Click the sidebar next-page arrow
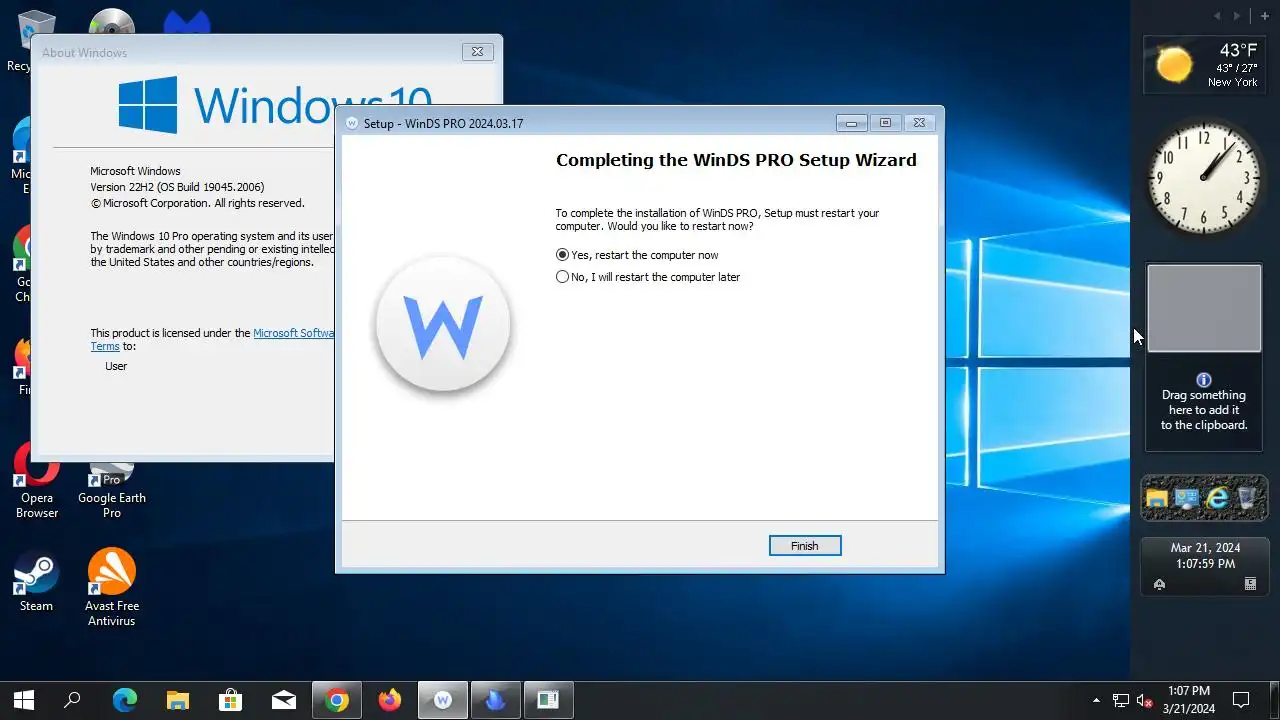Image resolution: width=1280 pixels, height=720 pixels. (x=1237, y=16)
